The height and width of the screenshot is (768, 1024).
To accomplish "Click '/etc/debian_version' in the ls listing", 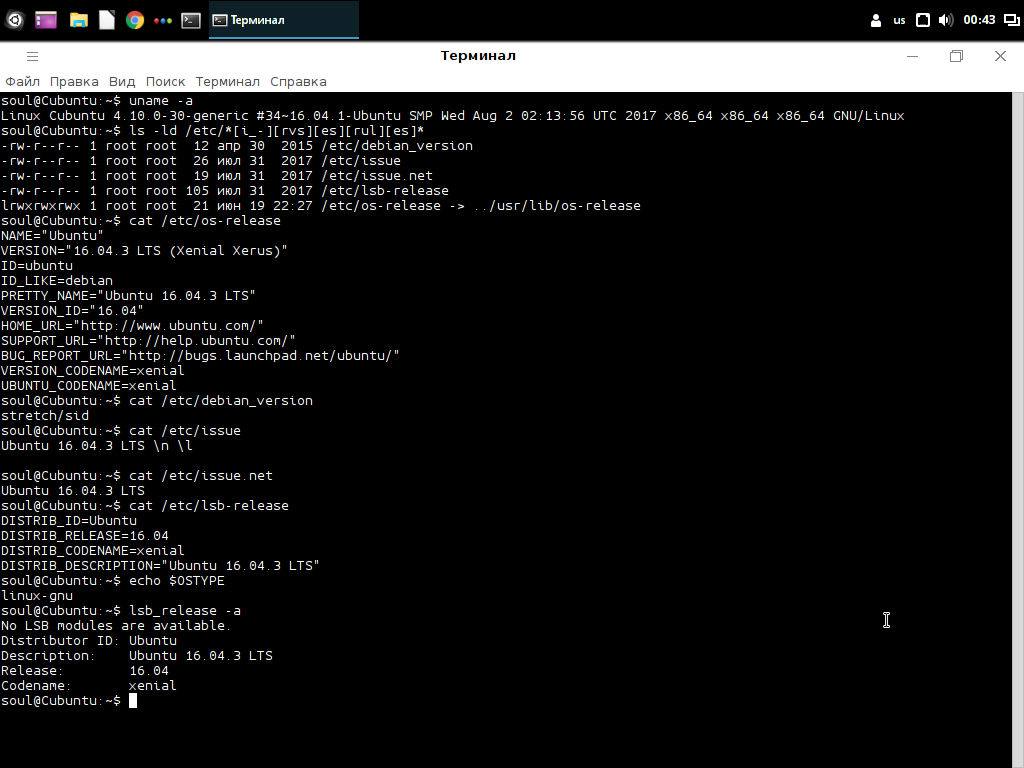I will (x=396, y=146).
